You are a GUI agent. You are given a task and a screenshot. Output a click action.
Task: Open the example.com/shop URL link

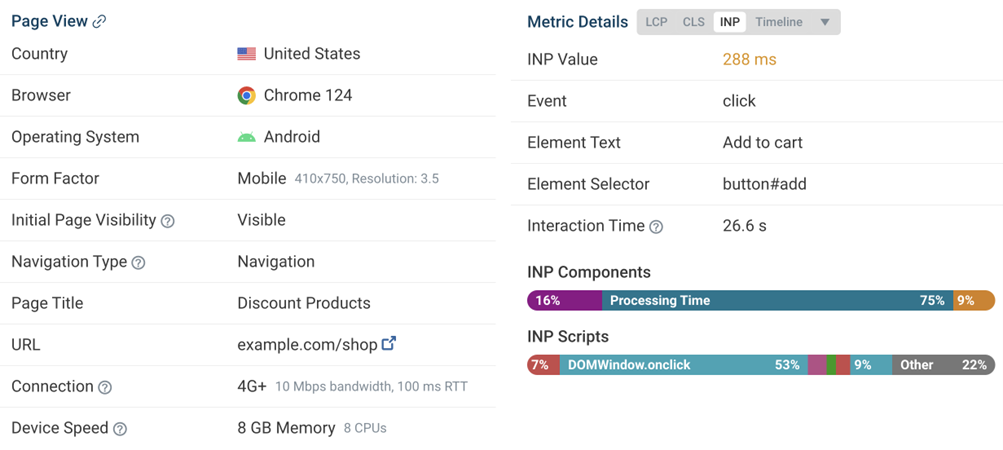307,345
